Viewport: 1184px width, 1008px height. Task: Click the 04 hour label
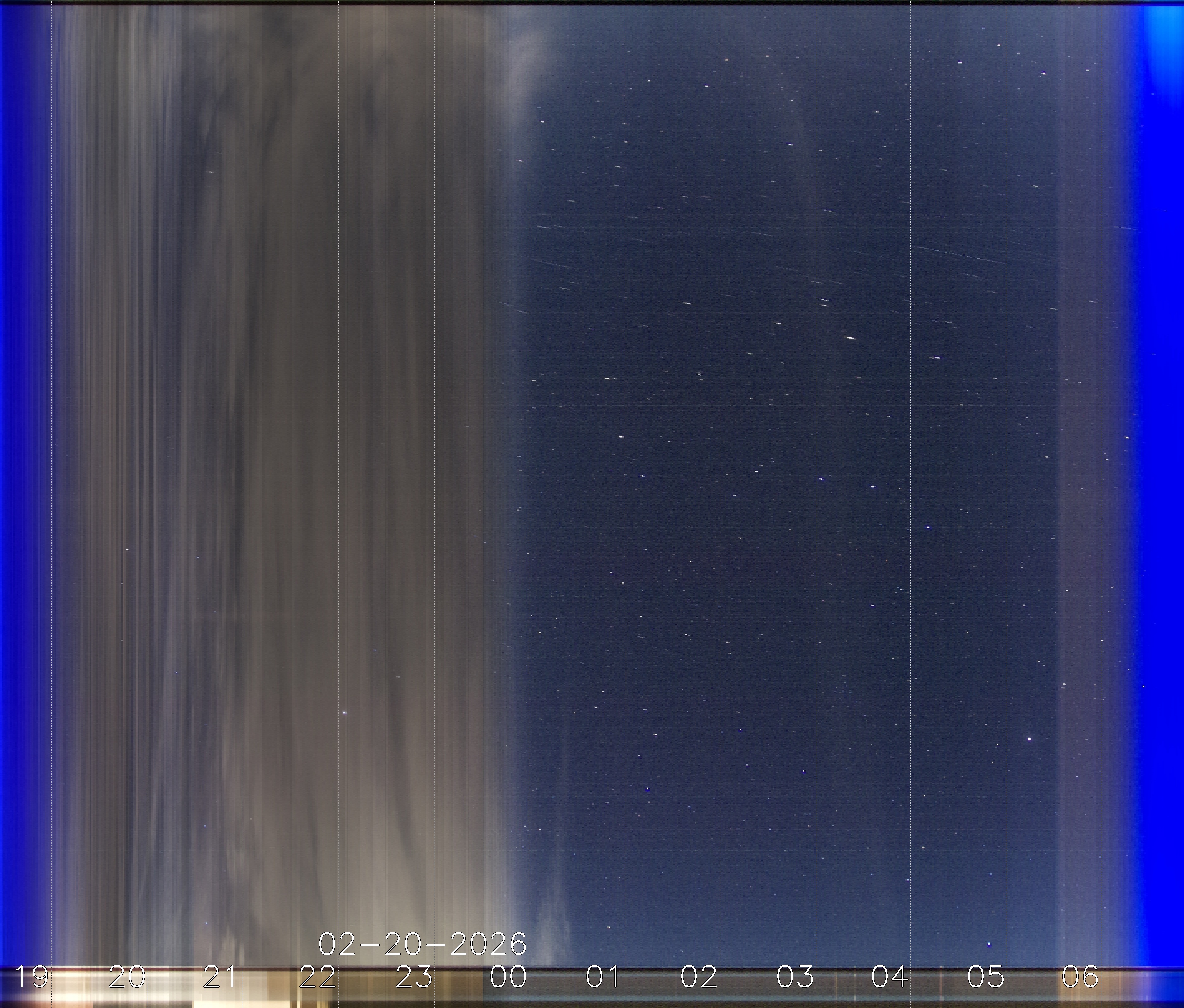(890, 977)
